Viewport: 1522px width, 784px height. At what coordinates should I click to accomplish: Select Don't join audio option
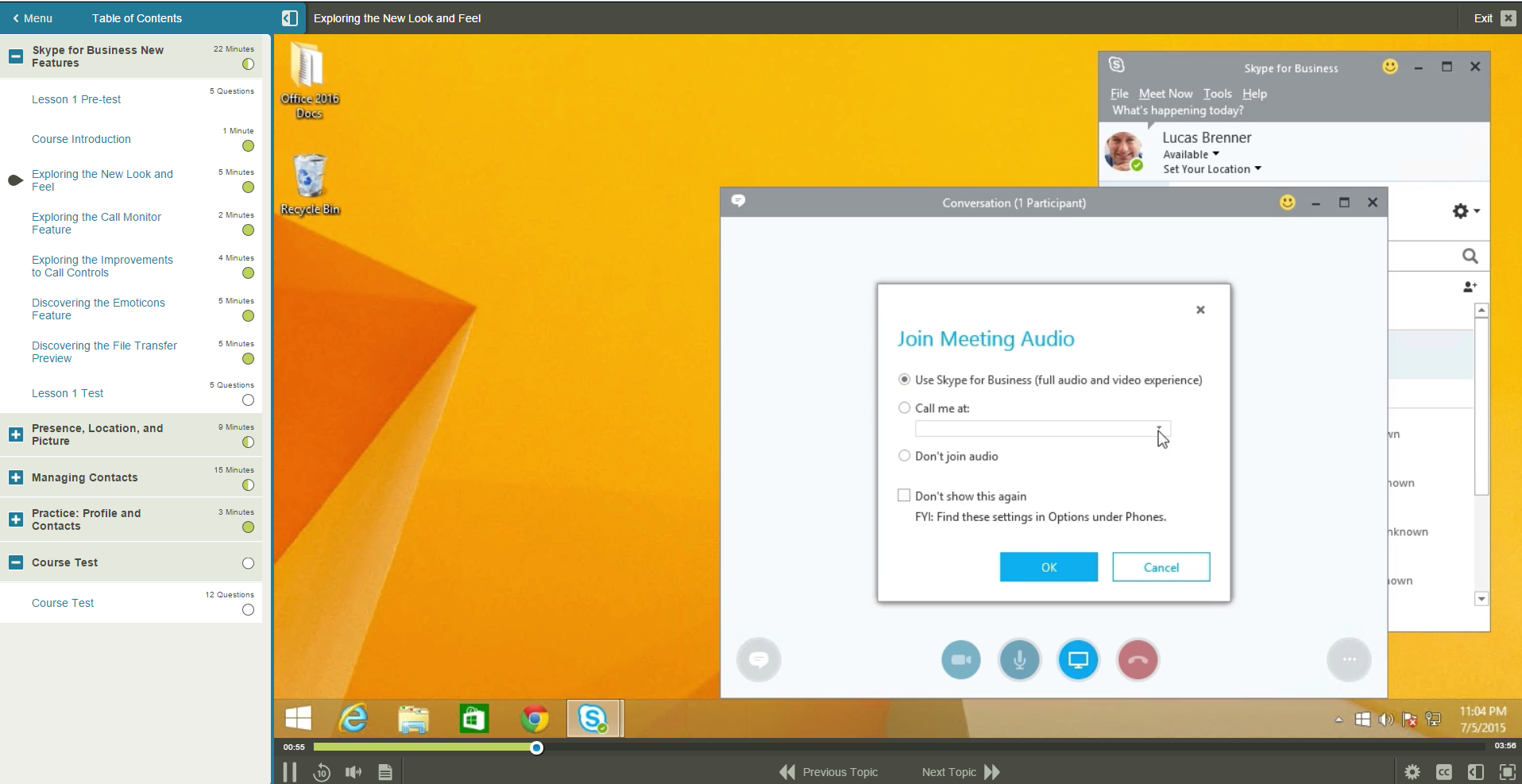(x=904, y=456)
